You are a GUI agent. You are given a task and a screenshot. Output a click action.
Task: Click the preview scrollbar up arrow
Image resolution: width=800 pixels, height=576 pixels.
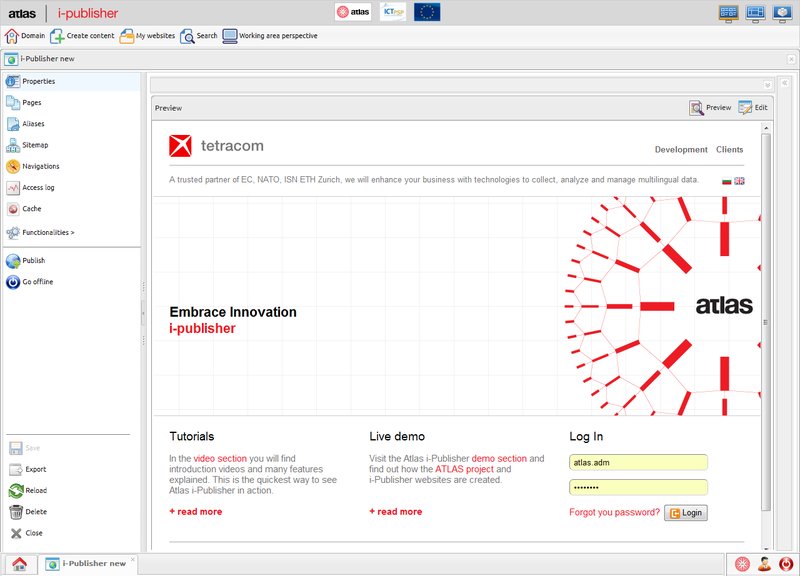coord(765,128)
